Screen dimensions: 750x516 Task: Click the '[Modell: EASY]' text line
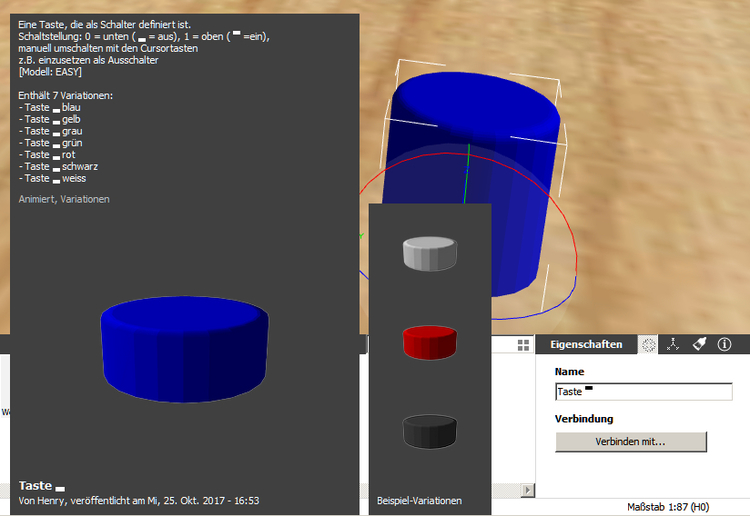[50, 72]
